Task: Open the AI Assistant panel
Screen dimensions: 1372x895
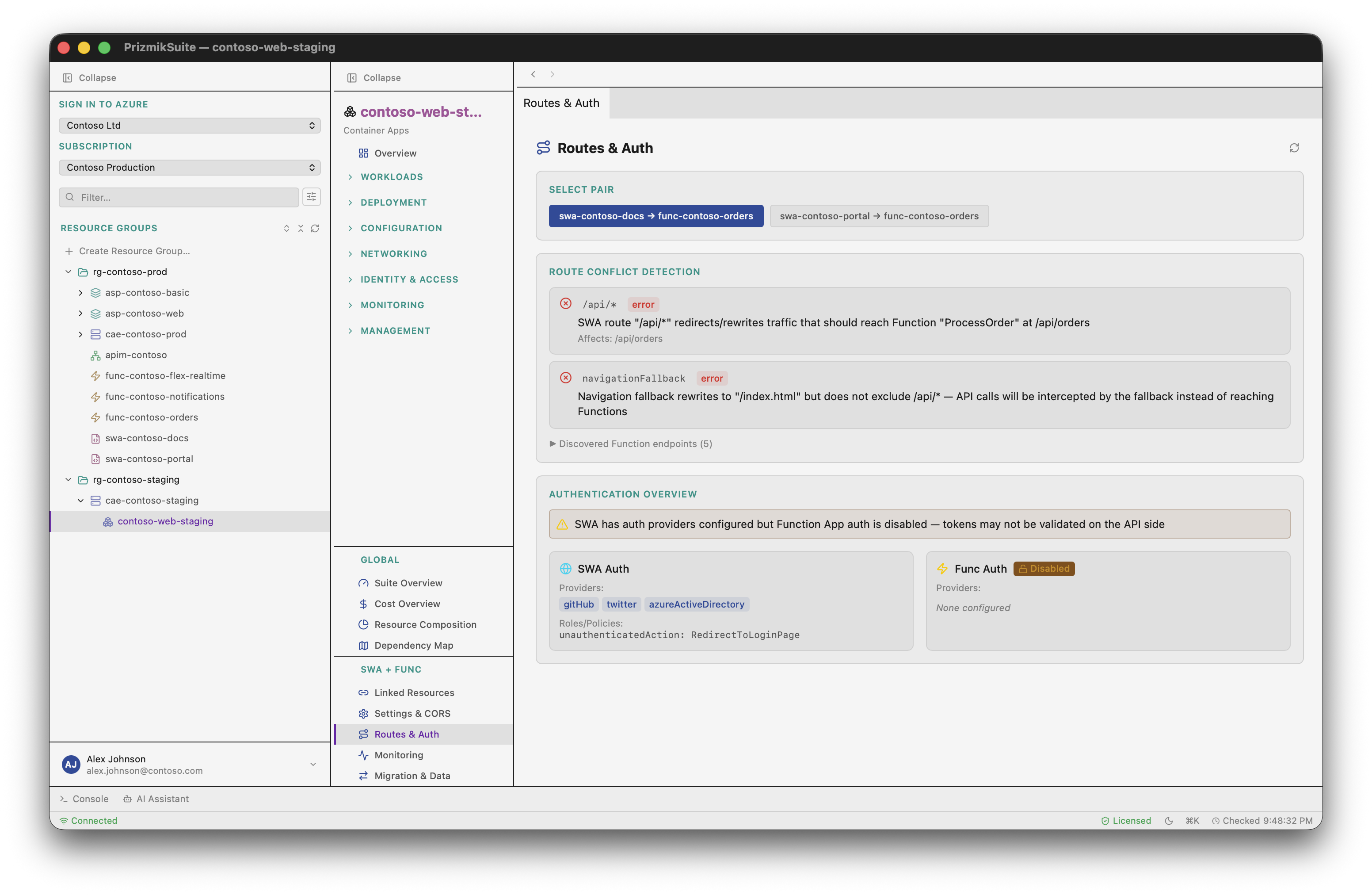Action: pos(156,799)
